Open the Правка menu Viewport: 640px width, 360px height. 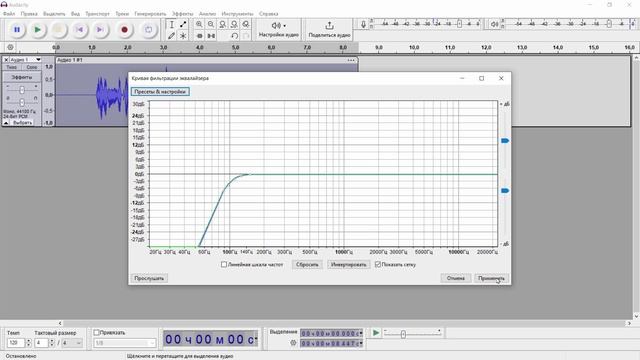pyautogui.click(x=29, y=13)
